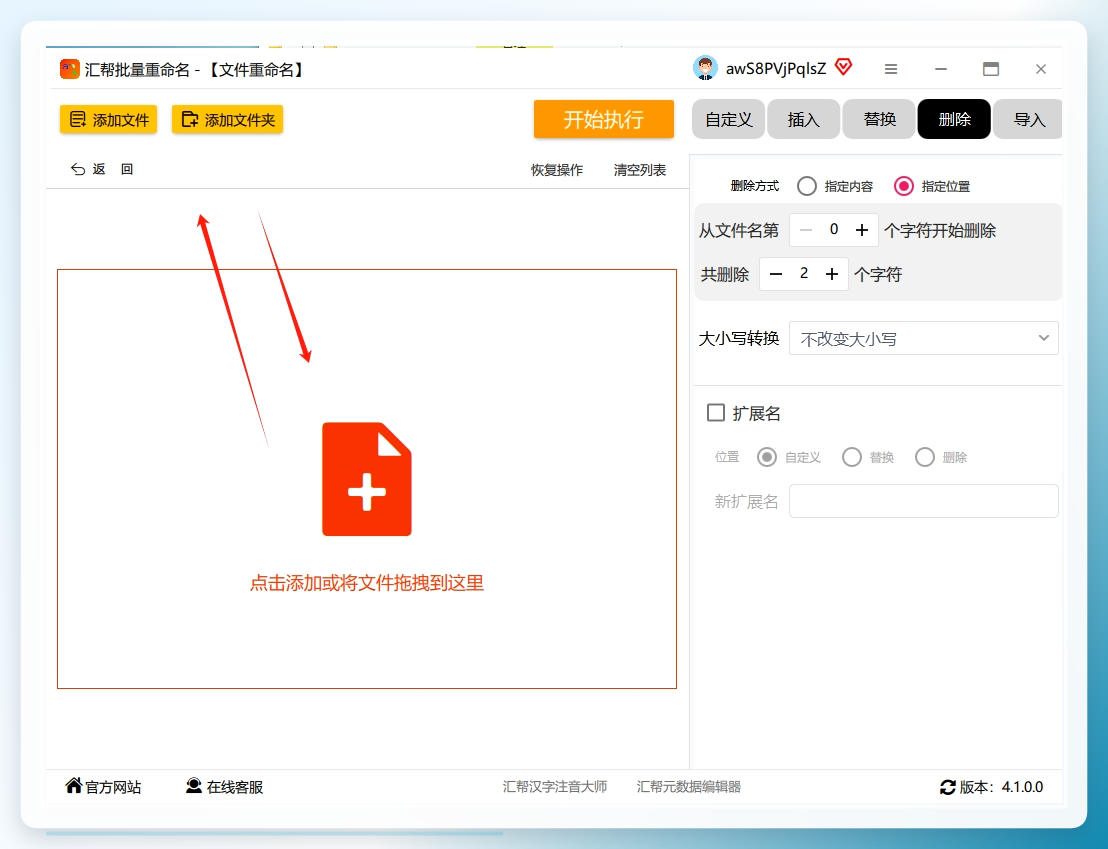
Task: Increase the 共删除 character count
Action: coord(832,274)
